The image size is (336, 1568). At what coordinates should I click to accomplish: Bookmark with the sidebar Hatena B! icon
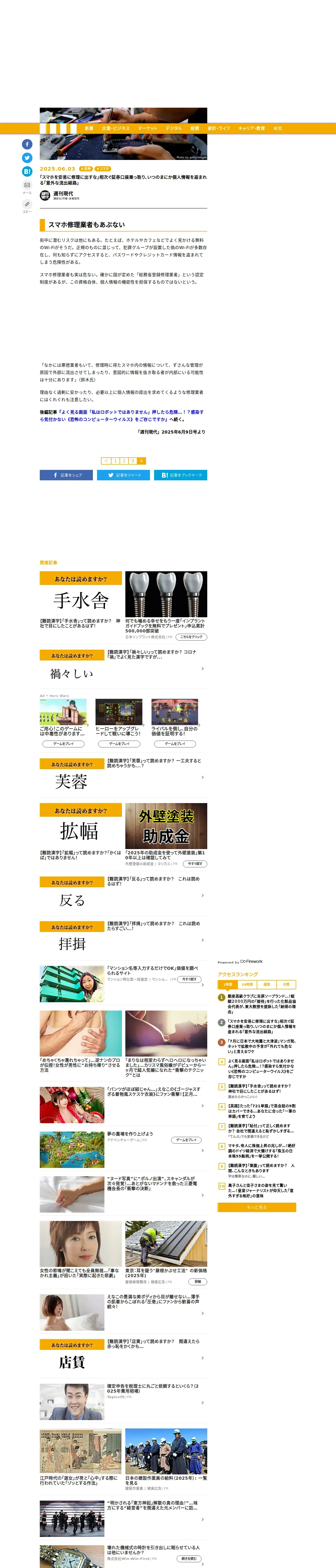27,172
